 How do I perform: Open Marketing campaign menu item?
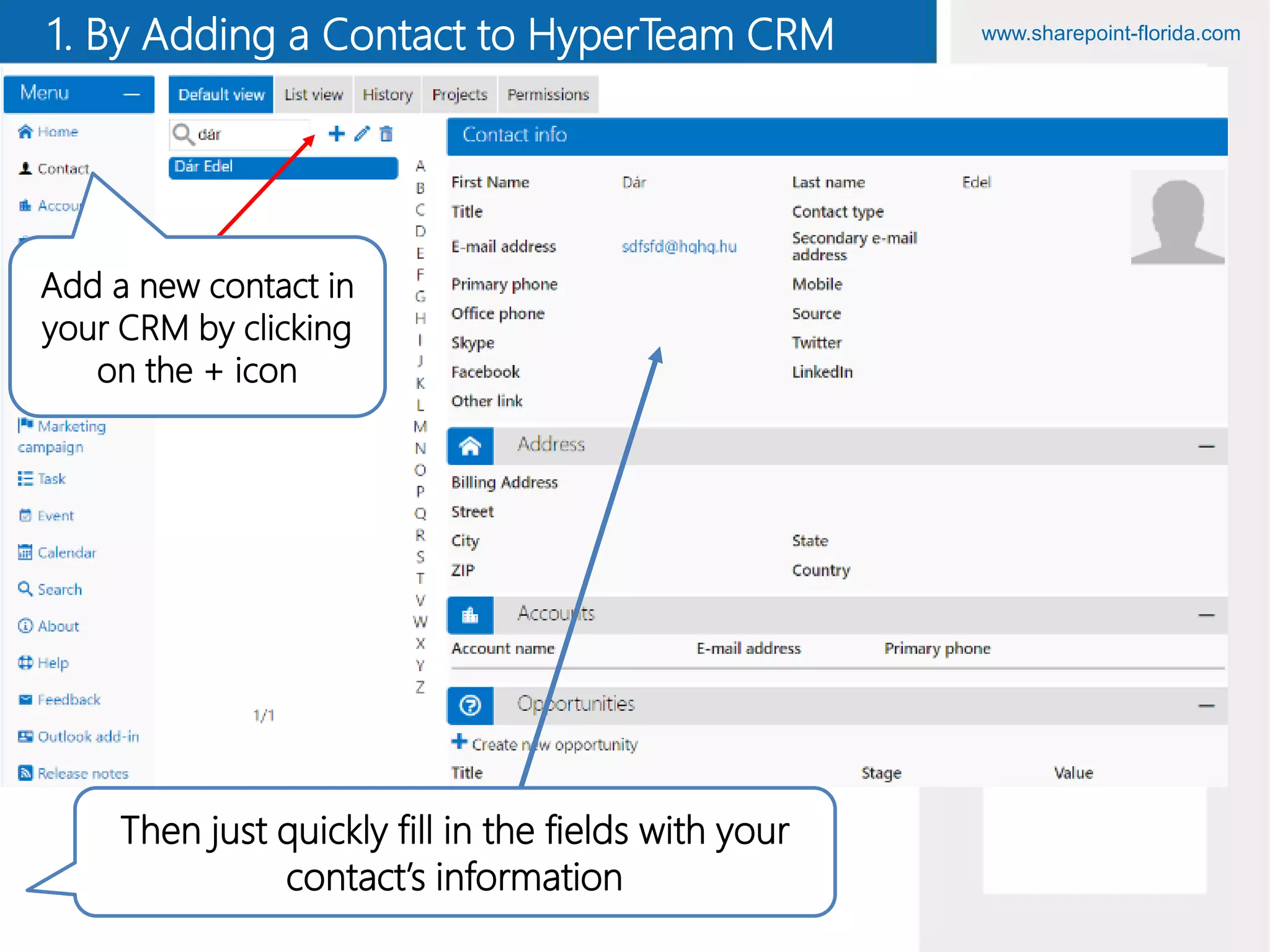62,436
